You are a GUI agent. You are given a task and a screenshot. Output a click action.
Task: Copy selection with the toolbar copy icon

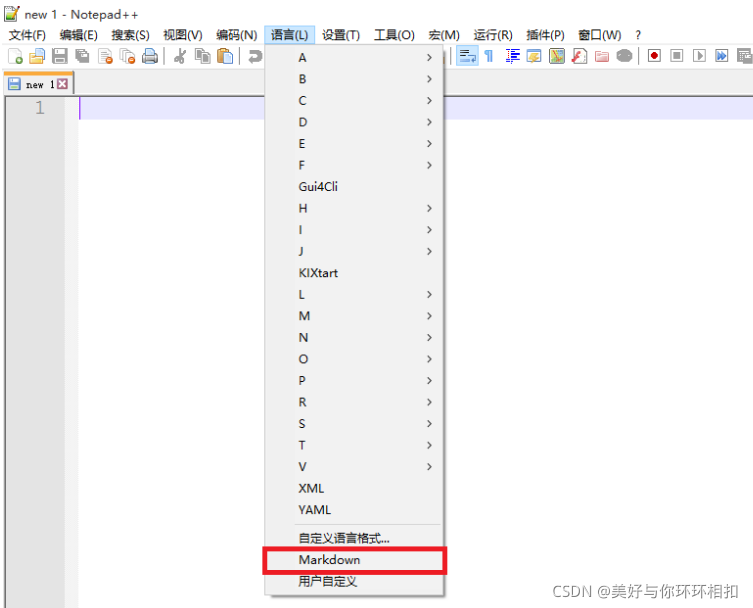tap(202, 56)
